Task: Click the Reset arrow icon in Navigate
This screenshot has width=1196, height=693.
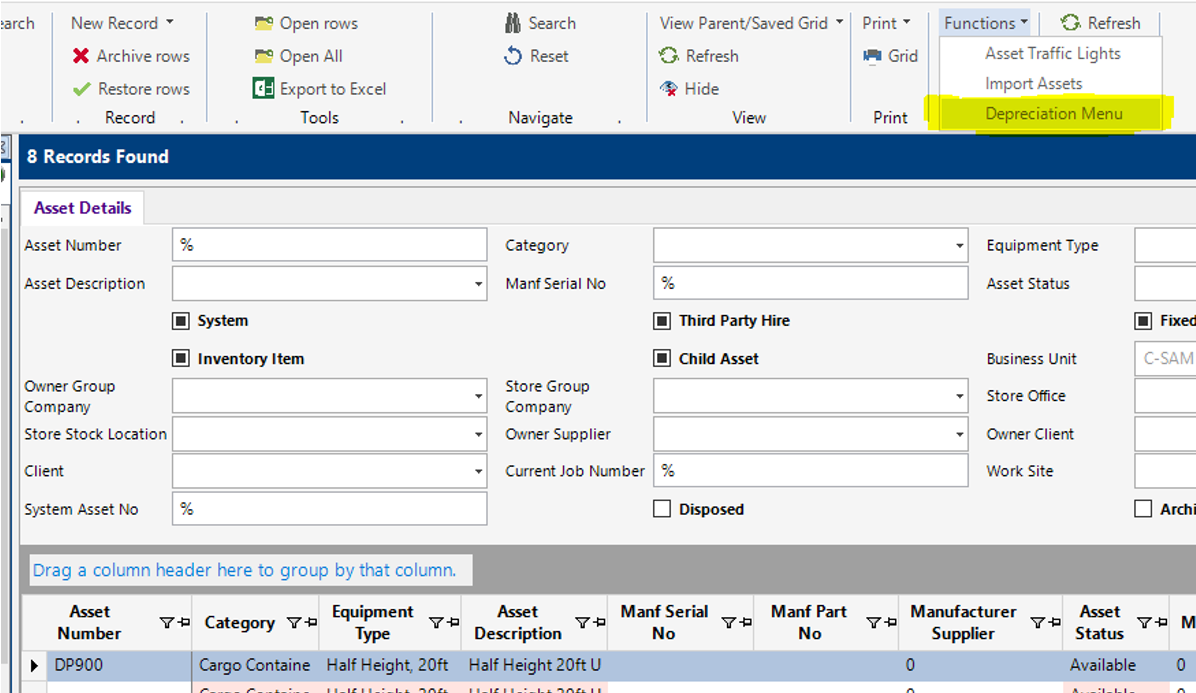Action: click(513, 56)
